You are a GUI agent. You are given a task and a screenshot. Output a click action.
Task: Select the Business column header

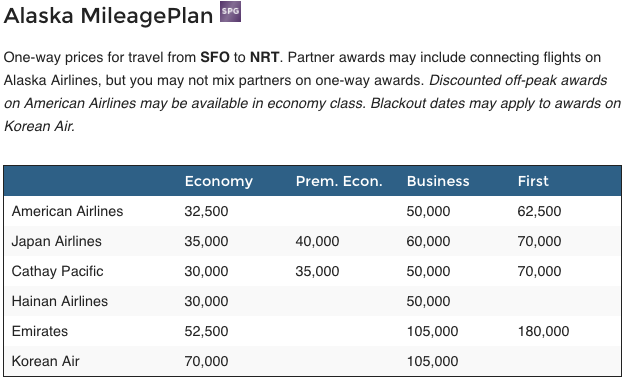click(x=438, y=181)
